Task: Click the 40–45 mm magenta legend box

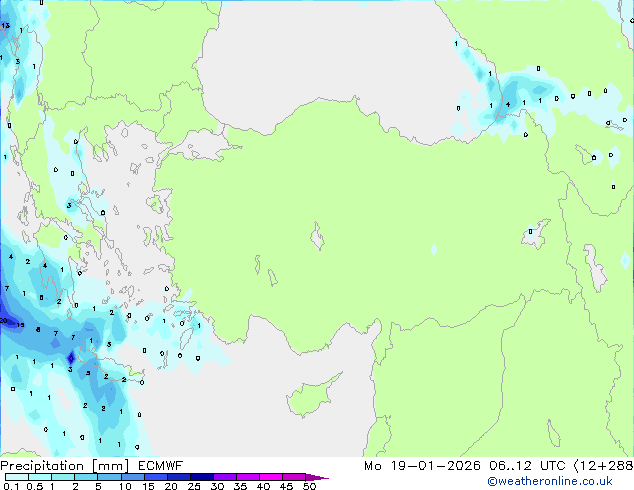Action: click(271, 477)
